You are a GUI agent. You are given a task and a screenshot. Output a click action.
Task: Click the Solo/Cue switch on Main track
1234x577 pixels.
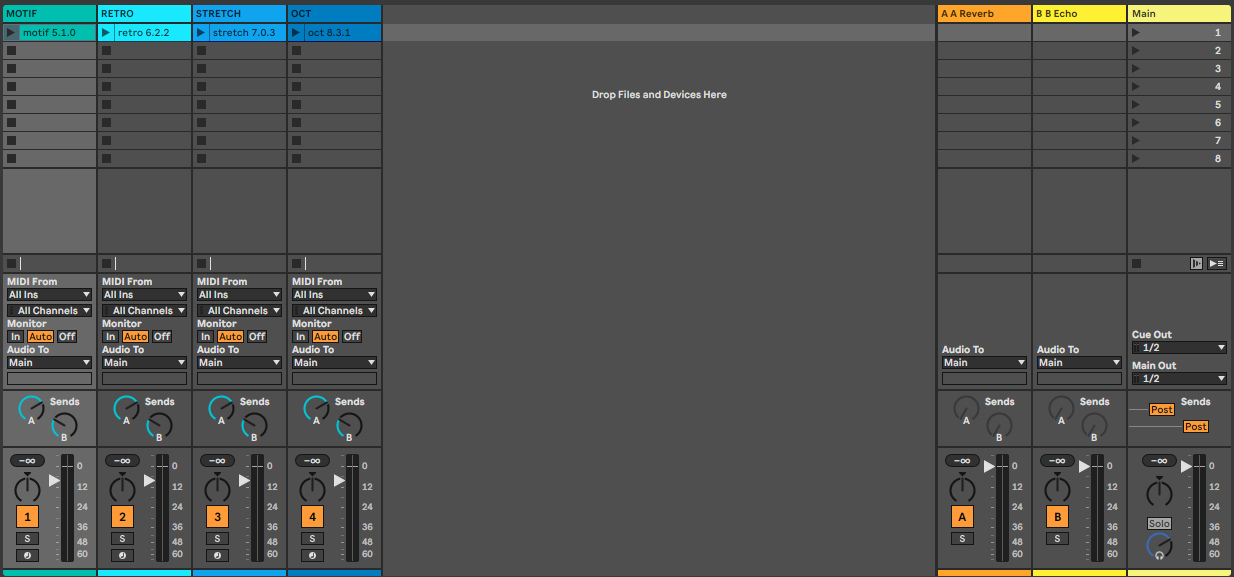pyautogui.click(x=1159, y=524)
